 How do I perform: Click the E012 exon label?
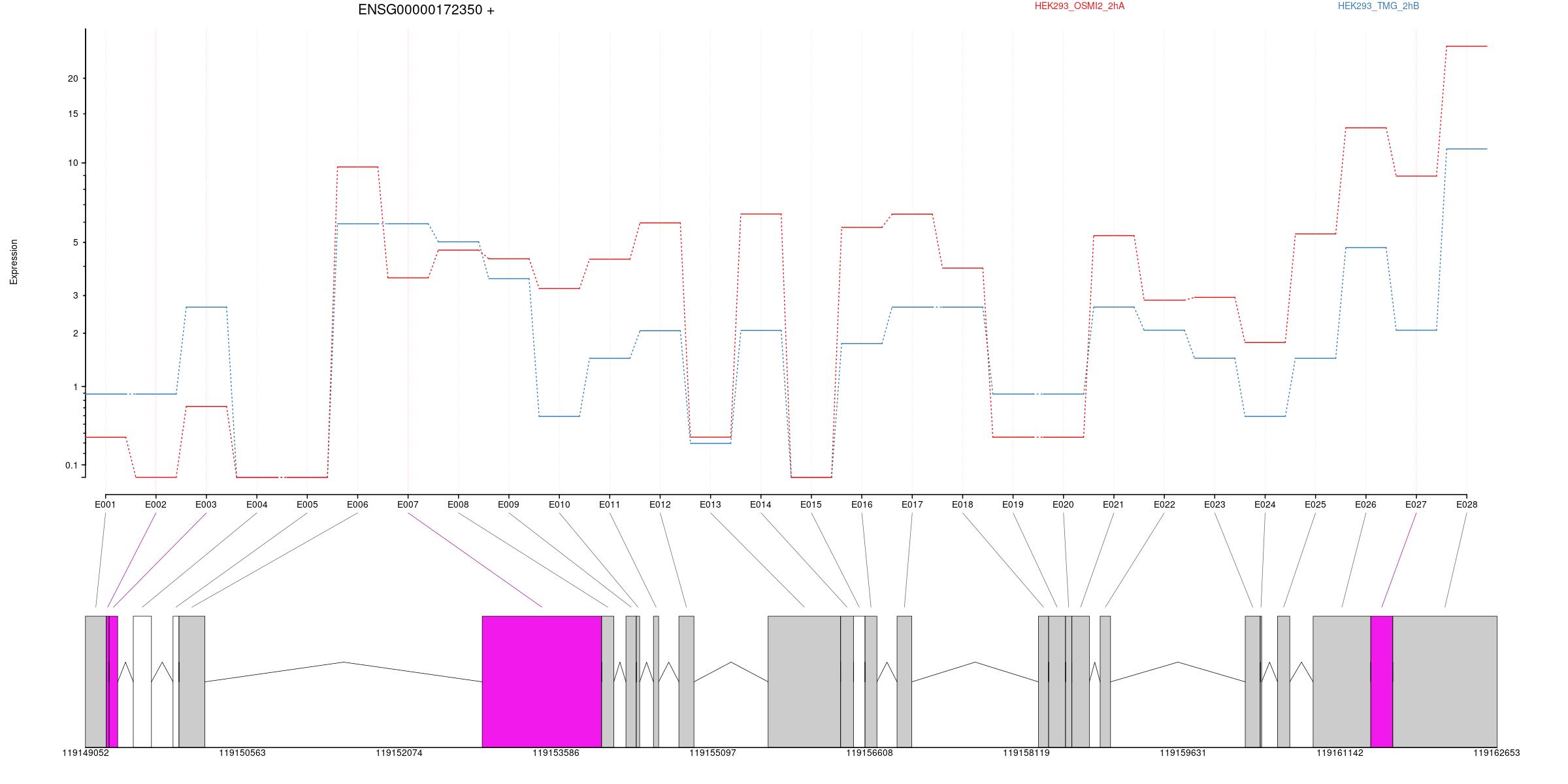click(x=660, y=504)
